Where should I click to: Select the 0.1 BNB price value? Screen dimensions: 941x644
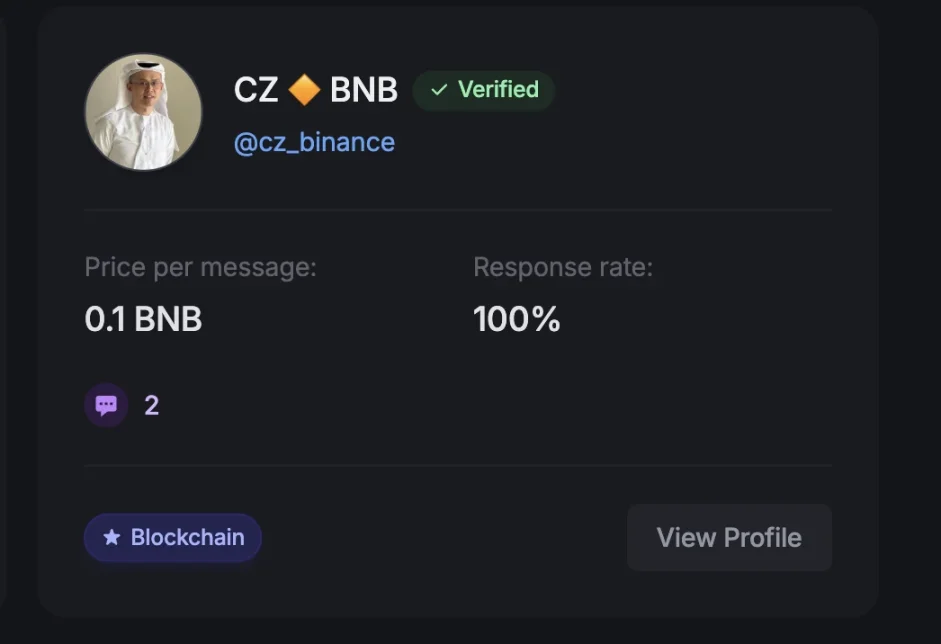(x=143, y=319)
